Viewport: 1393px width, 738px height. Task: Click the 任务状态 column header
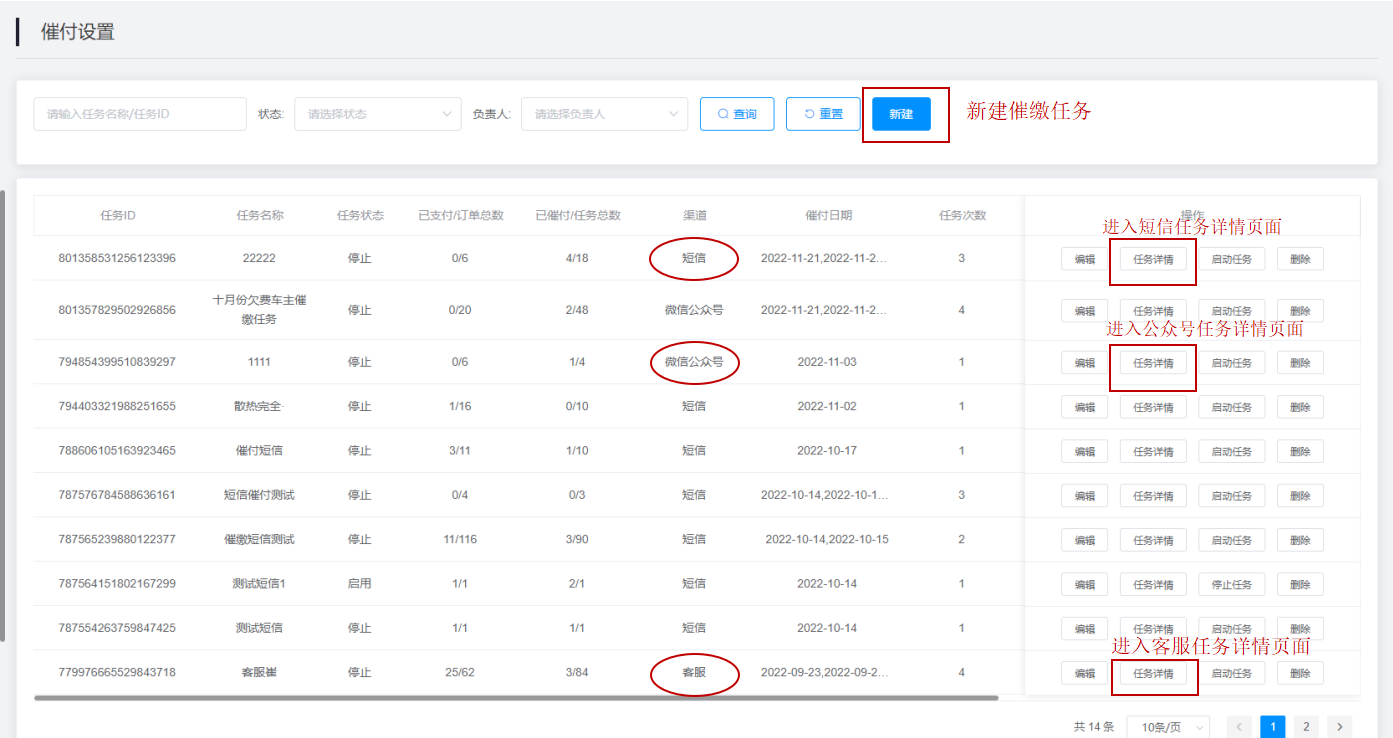pos(360,215)
